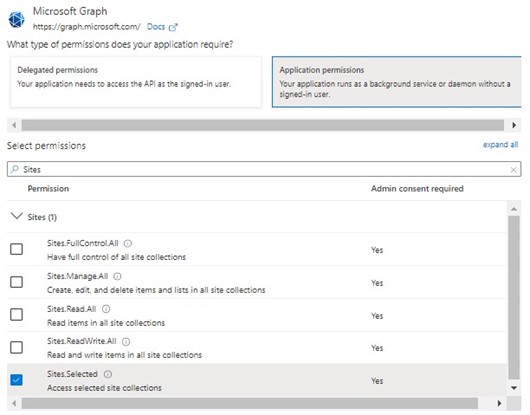Click permissions list scroll down arrow
Viewport: 530px width, 415px height.
[514, 388]
